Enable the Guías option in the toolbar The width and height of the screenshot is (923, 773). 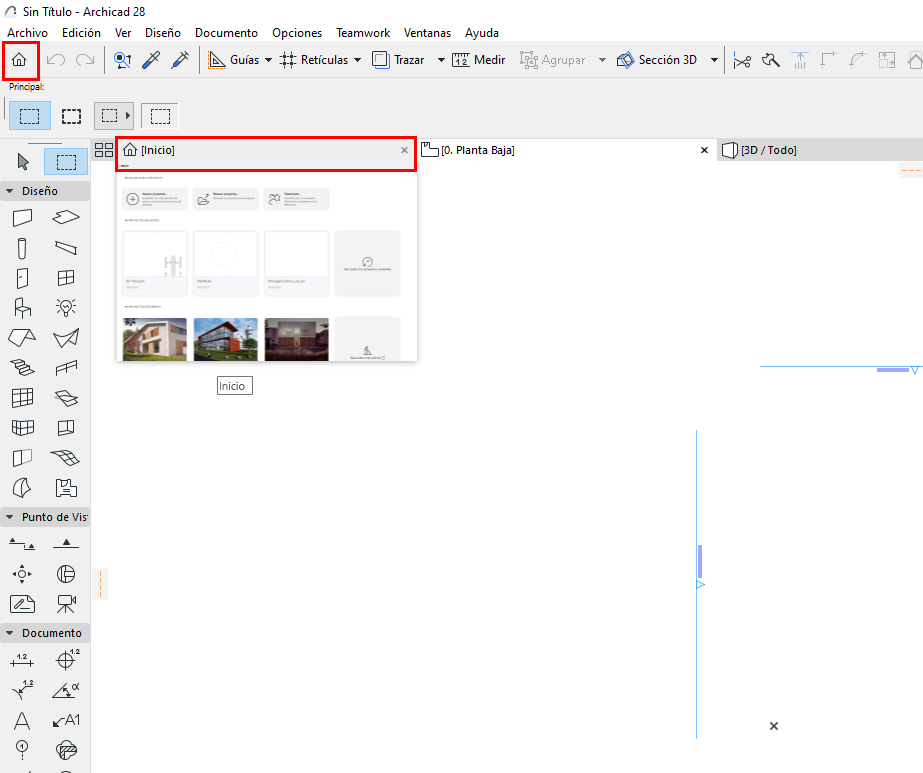point(240,59)
